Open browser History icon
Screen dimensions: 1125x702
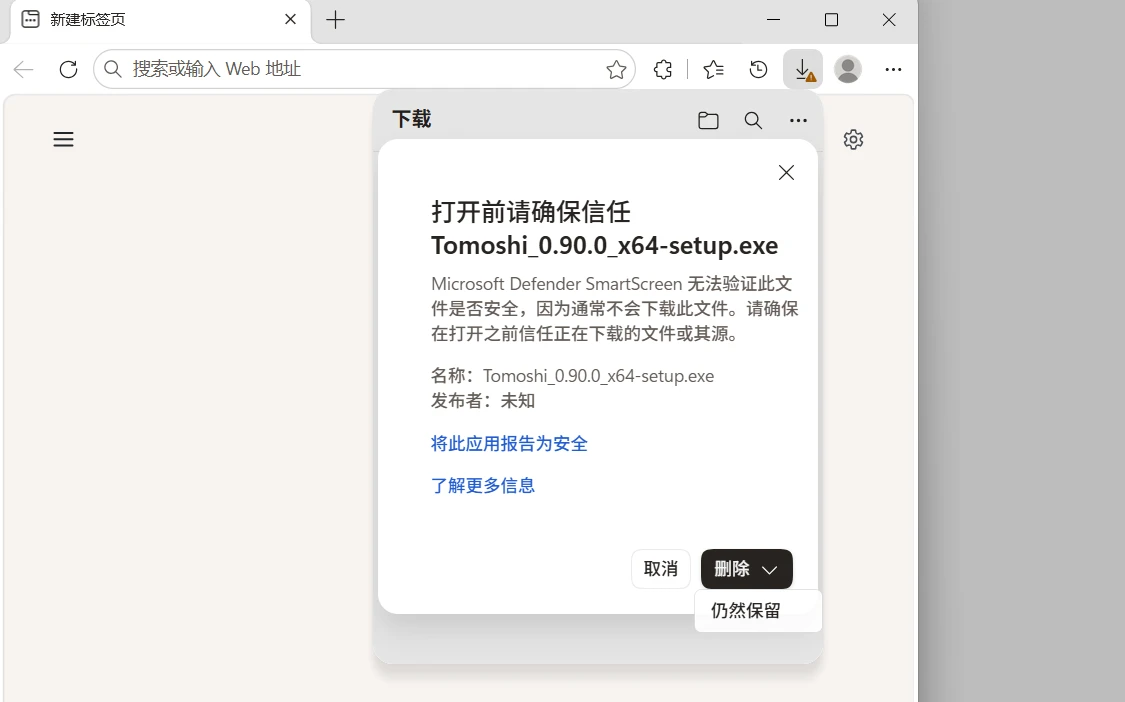coord(758,69)
